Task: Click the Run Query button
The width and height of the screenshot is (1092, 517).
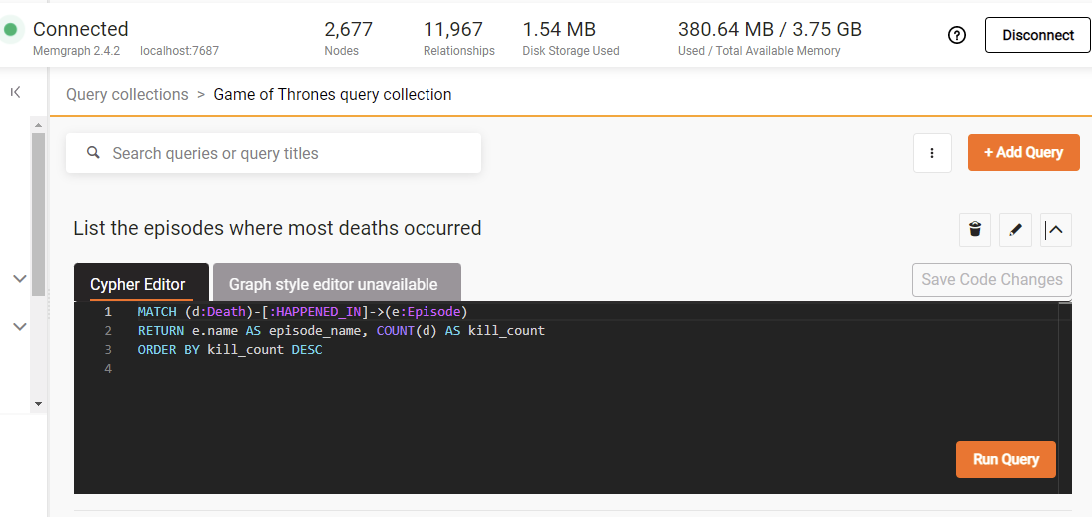Action: [x=1006, y=459]
